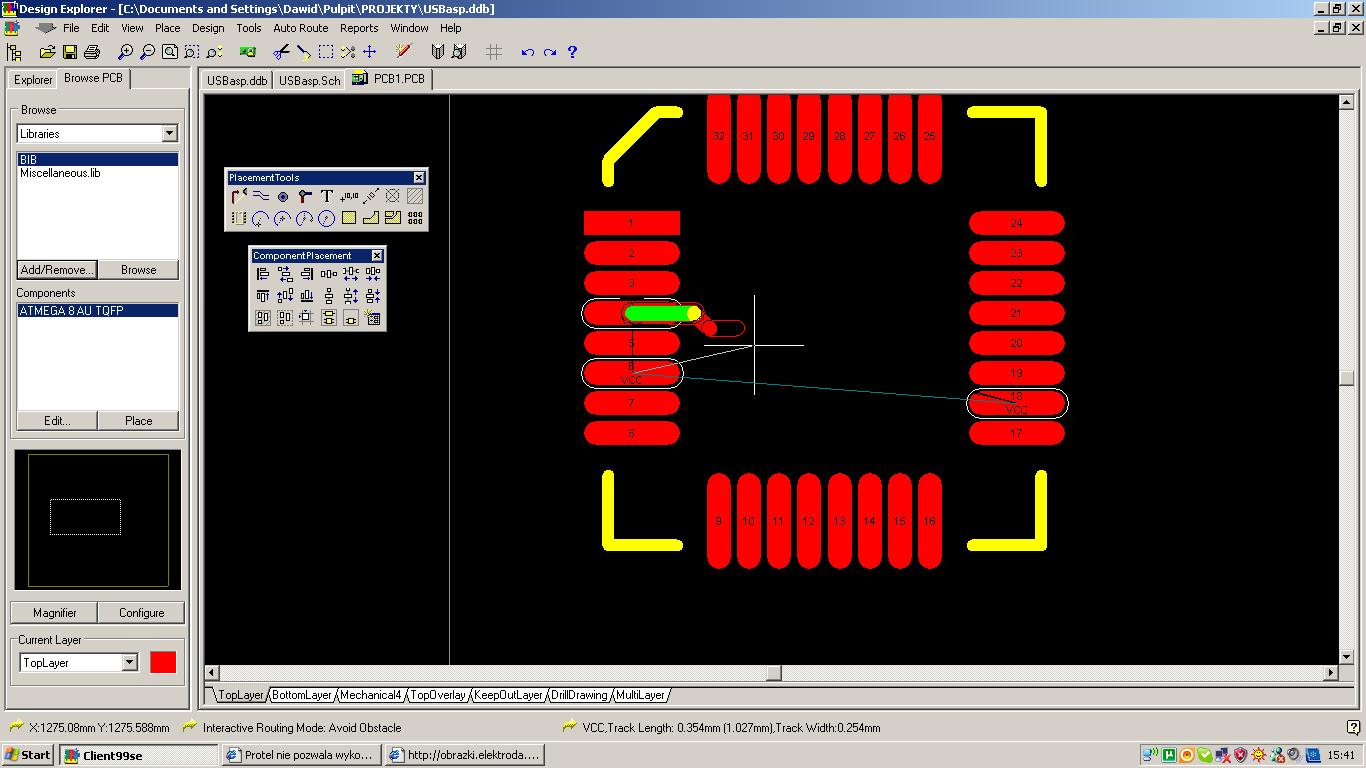Click the Configure button
Screen dimensions: 1366x768
(142, 613)
